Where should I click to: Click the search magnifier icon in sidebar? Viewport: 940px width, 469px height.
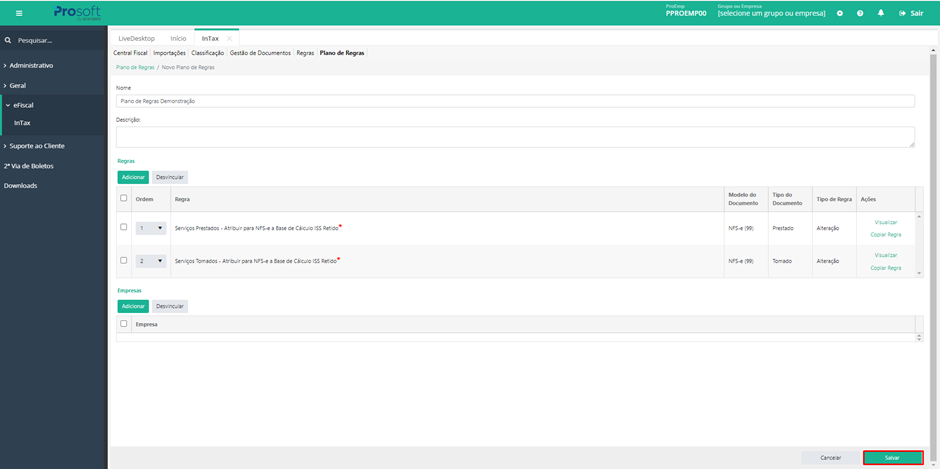click(8, 41)
